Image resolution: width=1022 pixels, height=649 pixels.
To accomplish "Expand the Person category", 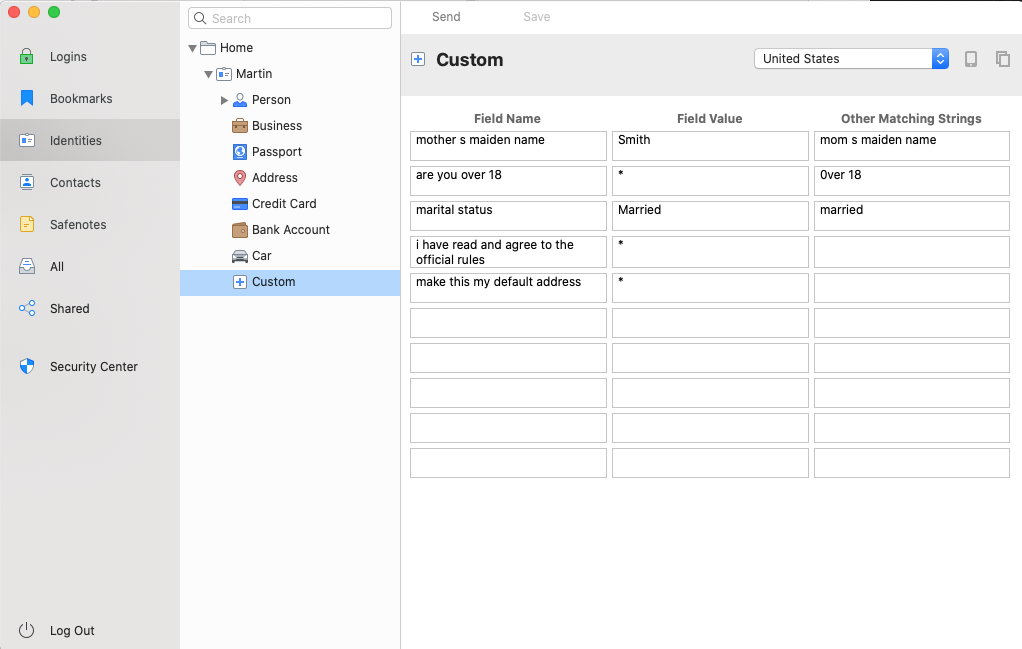I will (x=224, y=99).
